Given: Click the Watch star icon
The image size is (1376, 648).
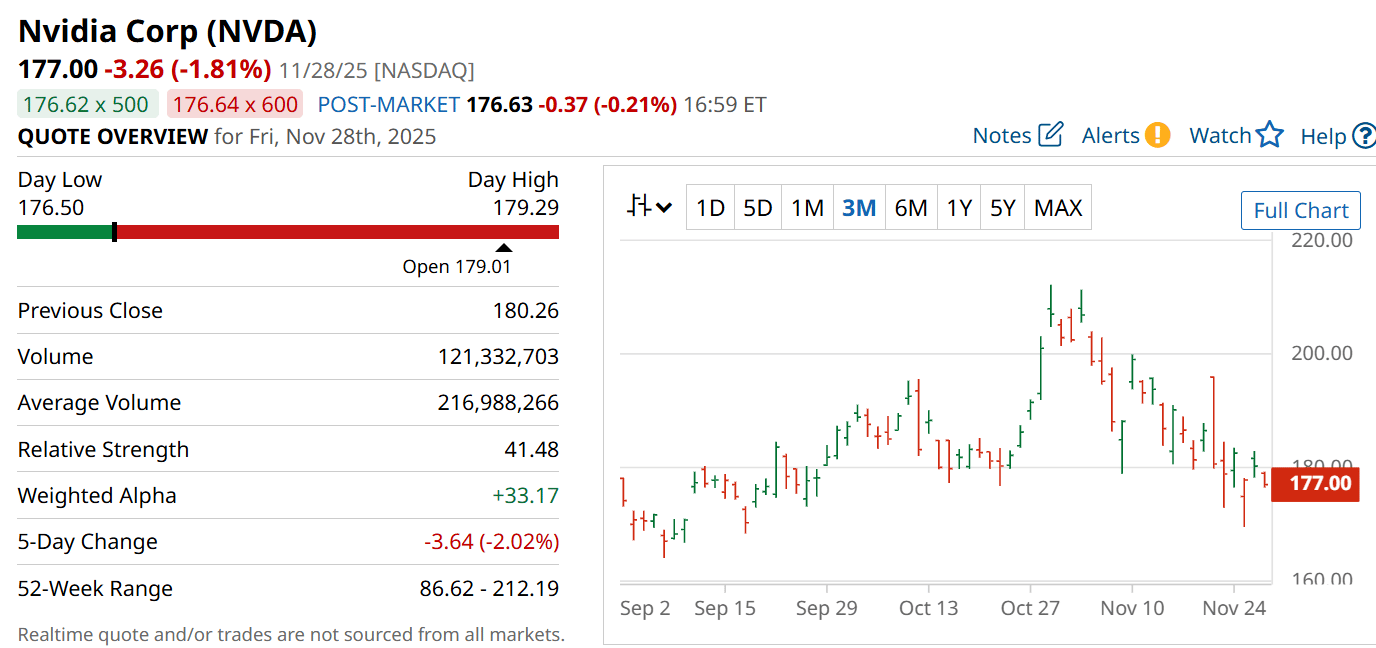Looking at the screenshot, I should [1270, 135].
